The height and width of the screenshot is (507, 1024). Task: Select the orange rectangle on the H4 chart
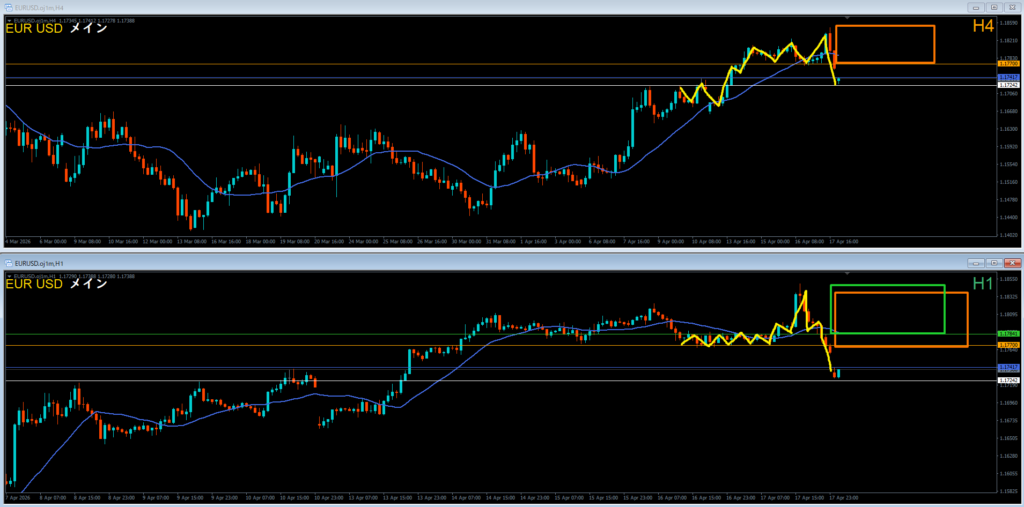(884, 26)
